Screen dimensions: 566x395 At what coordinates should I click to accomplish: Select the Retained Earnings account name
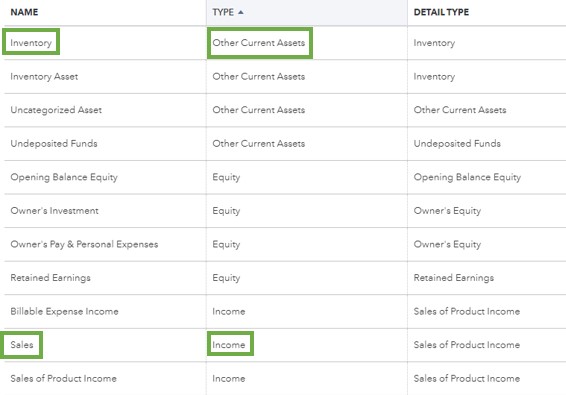(x=50, y=278)
